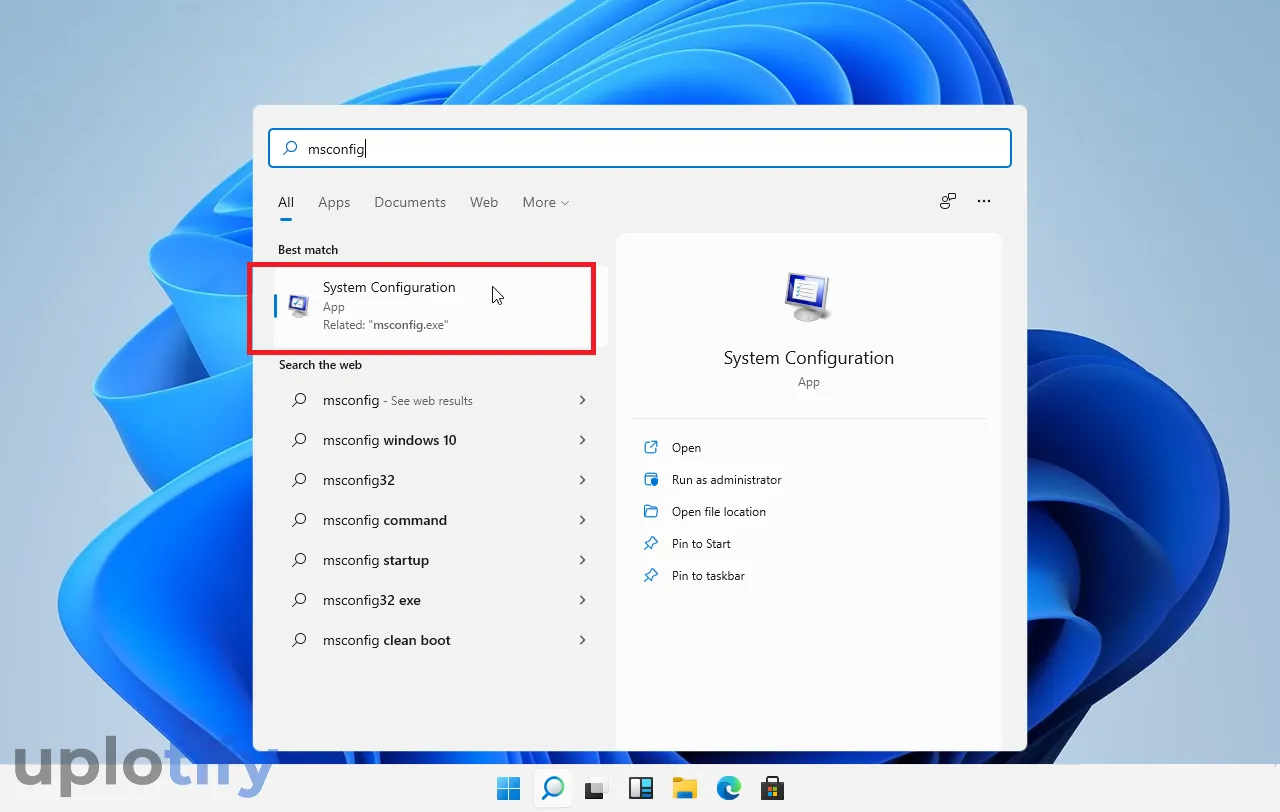The height and width of the screenshot is (812, 1280).
Task: Switch to the Web filter tab
Action: click(x=484, y=202)
